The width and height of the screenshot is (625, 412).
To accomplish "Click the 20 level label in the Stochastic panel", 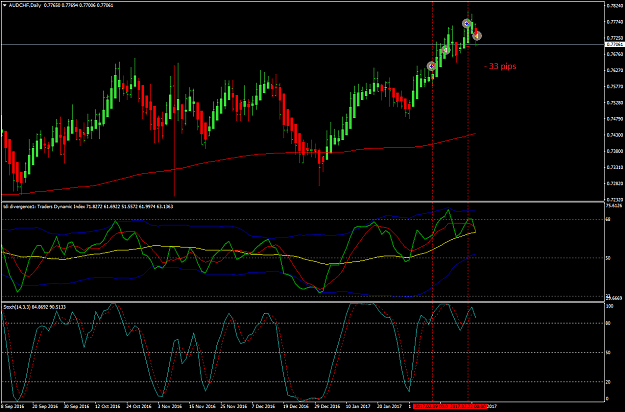I will tap(609, 382).
